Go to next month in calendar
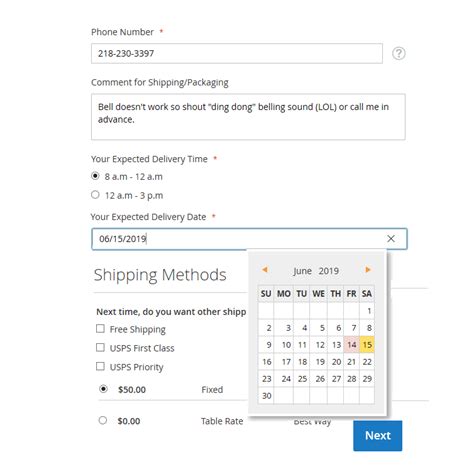The image size is (474, 474). pos(368,270)
